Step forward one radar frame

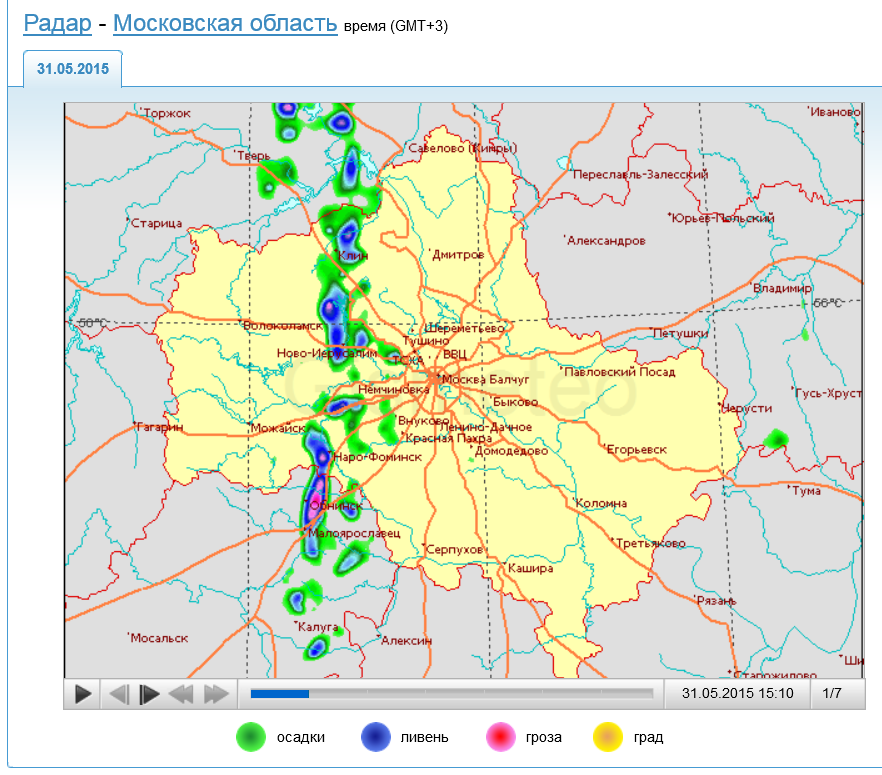pyautogui.click(x=150, y=693)
